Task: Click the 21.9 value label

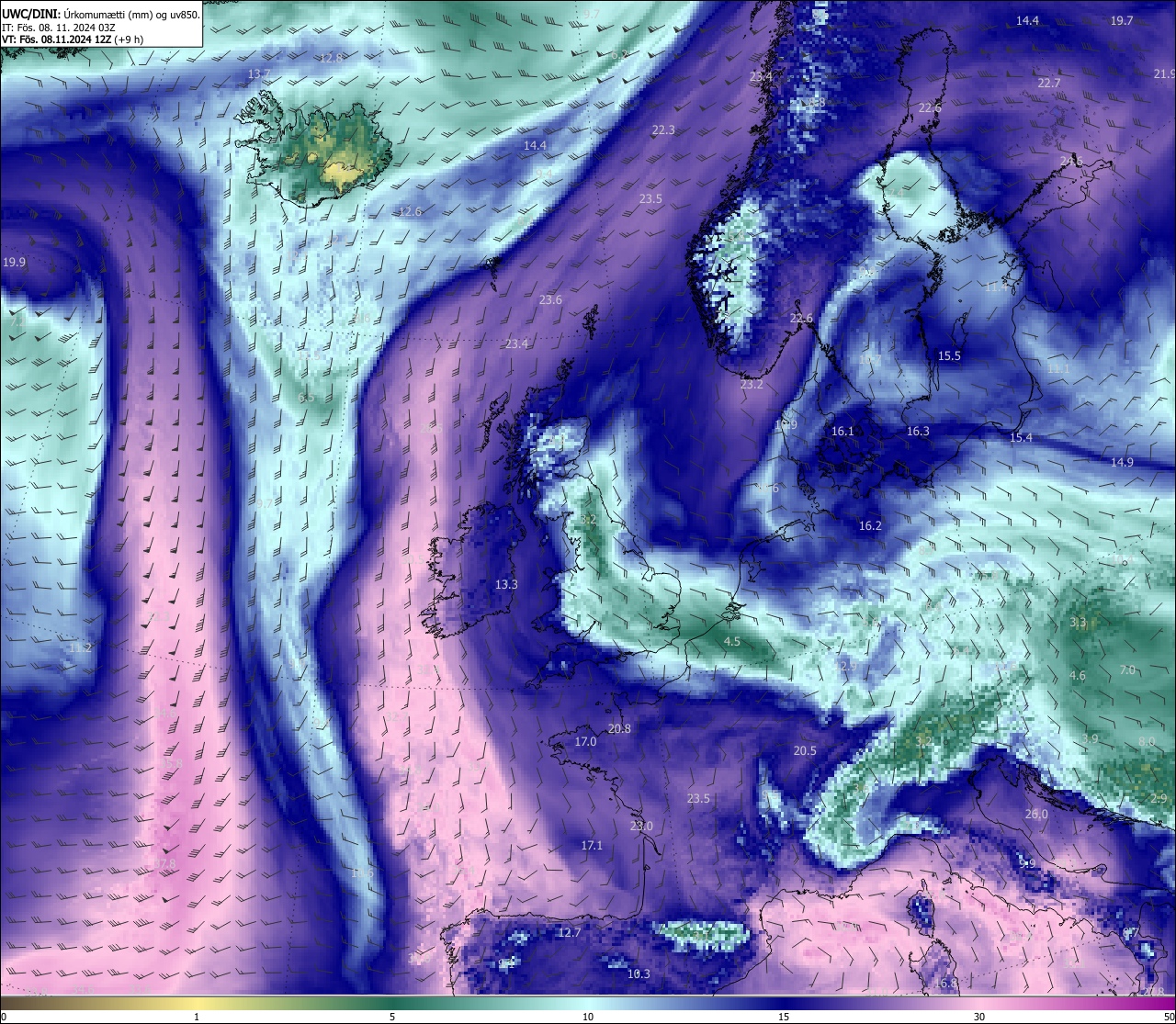Action: 1165,73
